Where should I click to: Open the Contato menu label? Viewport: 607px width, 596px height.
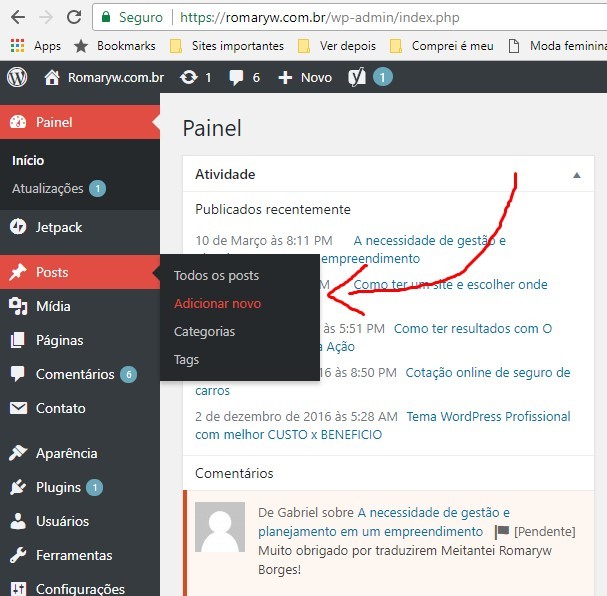61,408
